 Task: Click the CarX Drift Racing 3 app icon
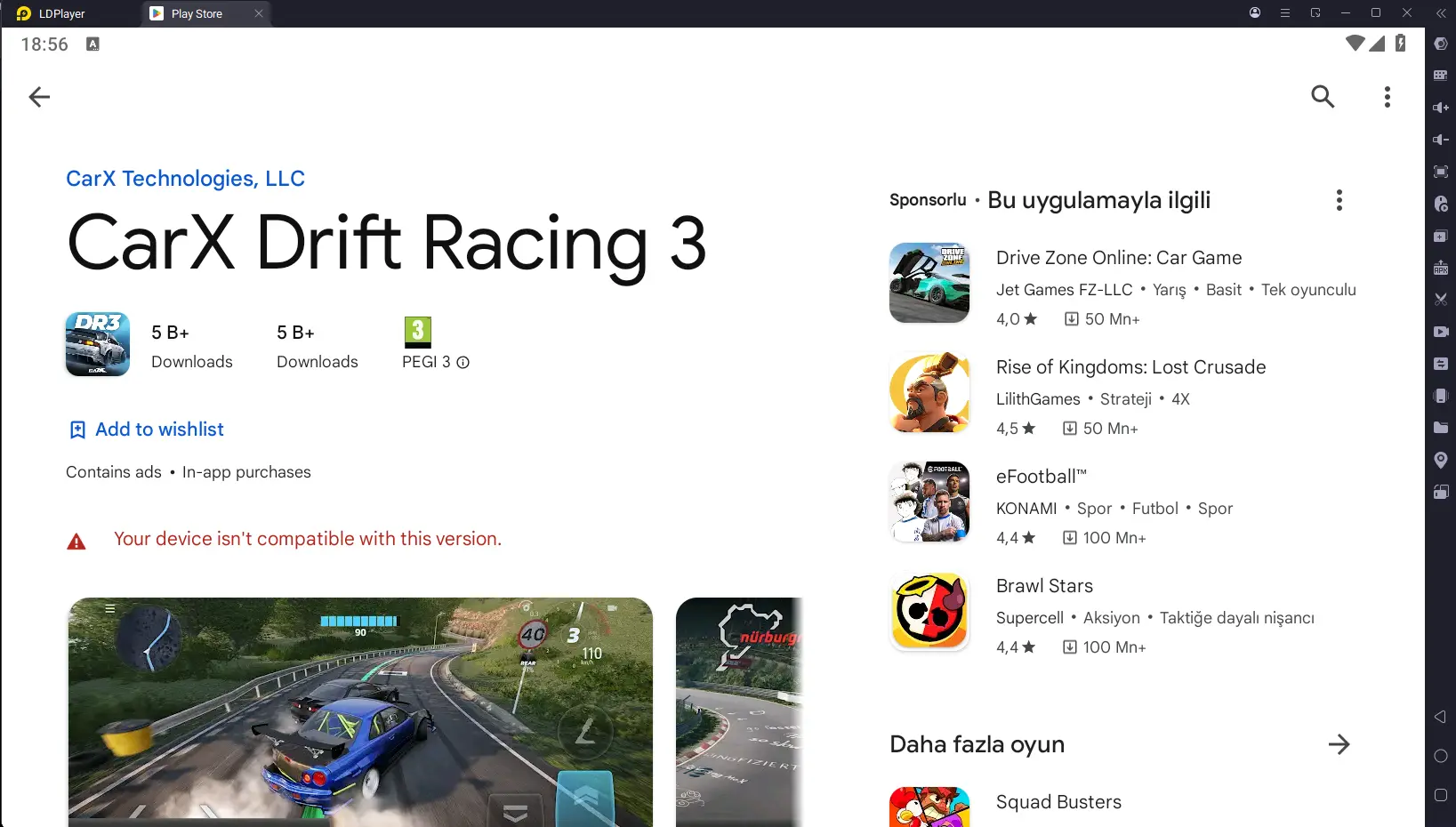tap(98, 344)
